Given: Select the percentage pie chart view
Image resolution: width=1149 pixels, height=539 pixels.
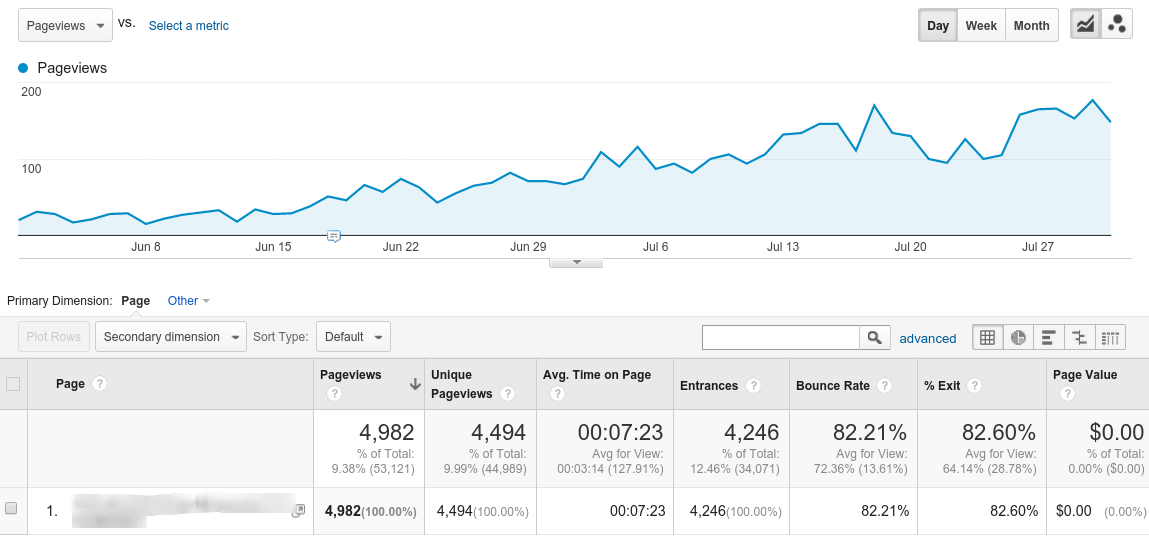Looking at the screenshot, I should [1018, 338].
